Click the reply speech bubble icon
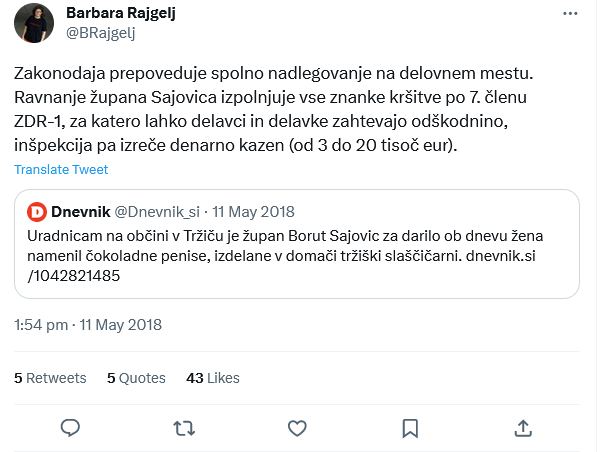601x452 pixels. click(x=70, y=428)
